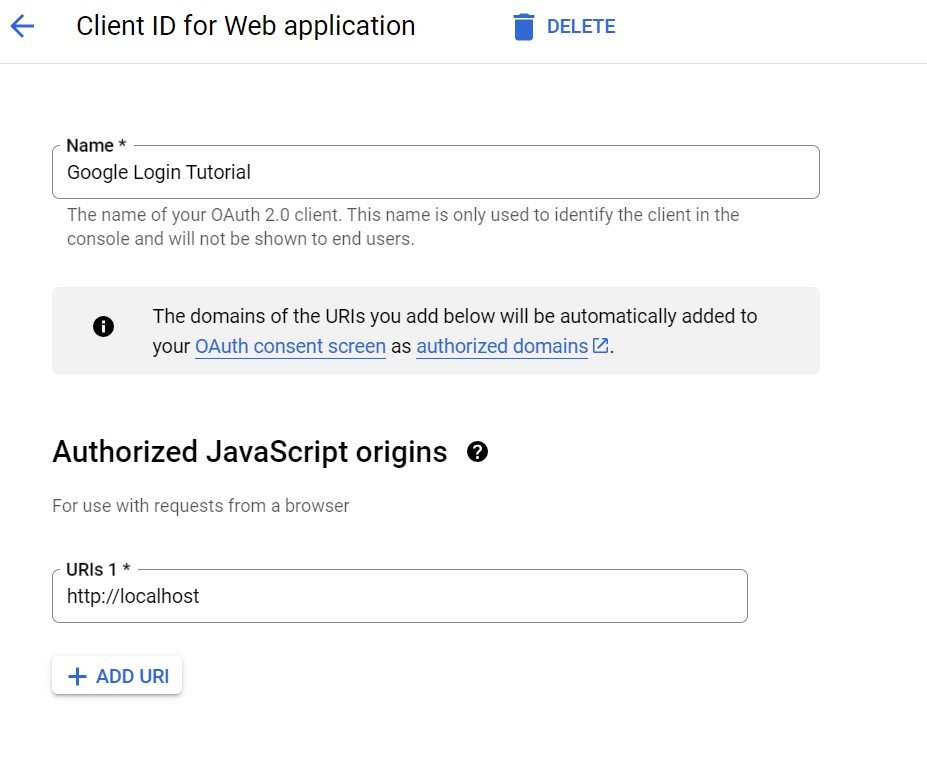
Task: Open help for Authorized JavaScript origins
Action: click(x=478, y=452)
